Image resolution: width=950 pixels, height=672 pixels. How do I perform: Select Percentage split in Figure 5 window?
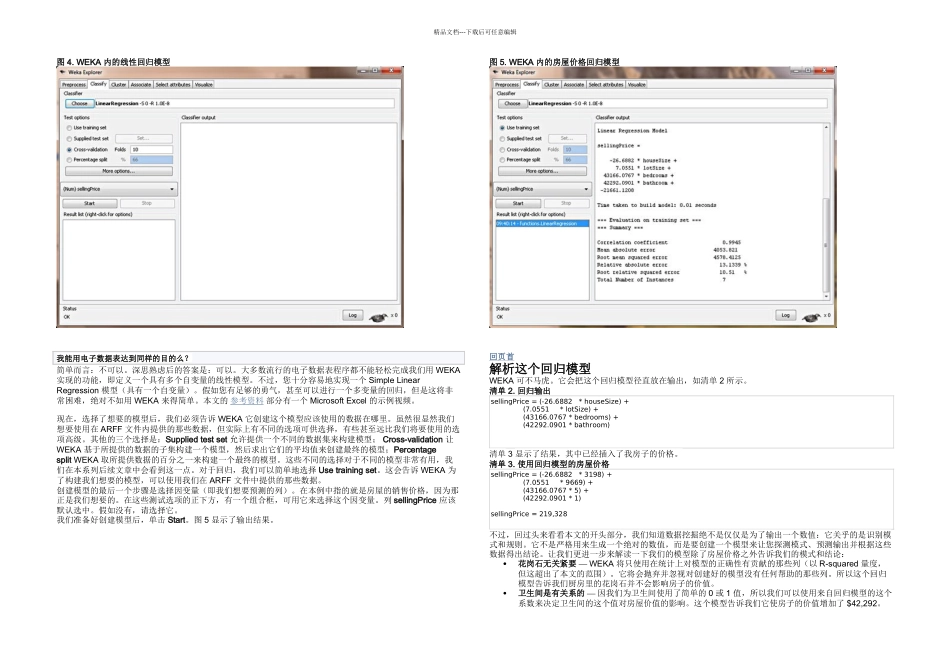[x=502, y=160]
